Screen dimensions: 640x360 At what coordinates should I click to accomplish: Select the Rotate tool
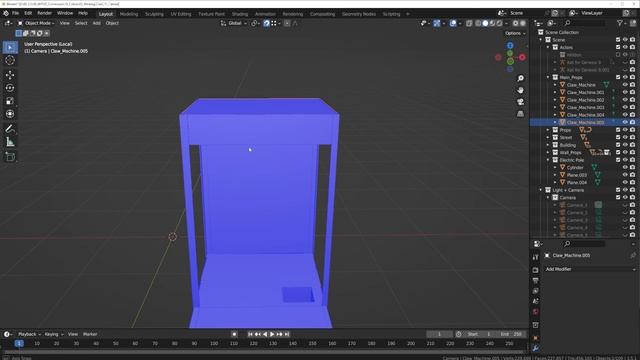pos(10,88)
